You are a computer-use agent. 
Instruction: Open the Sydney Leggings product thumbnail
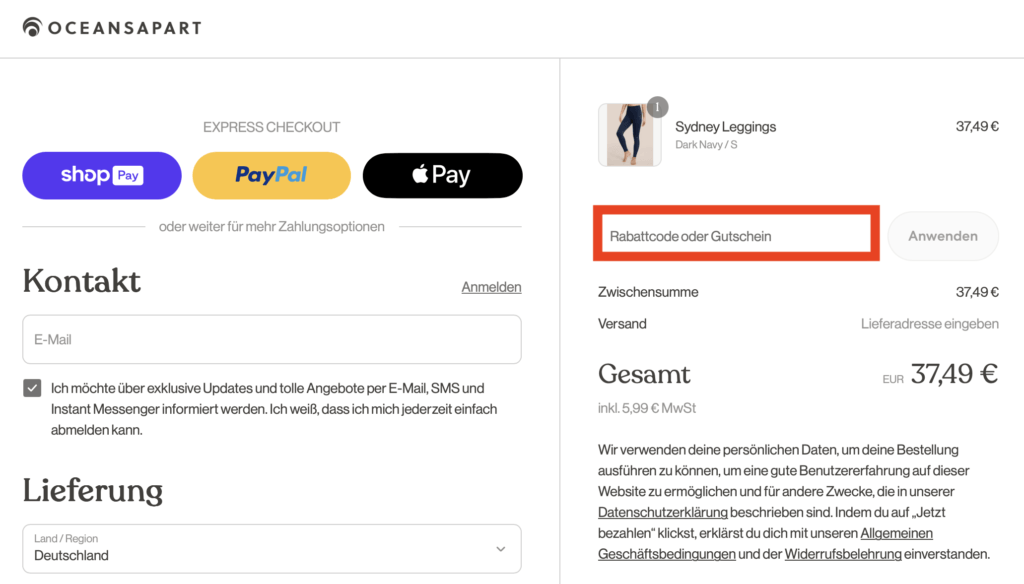tap(630, 135)
